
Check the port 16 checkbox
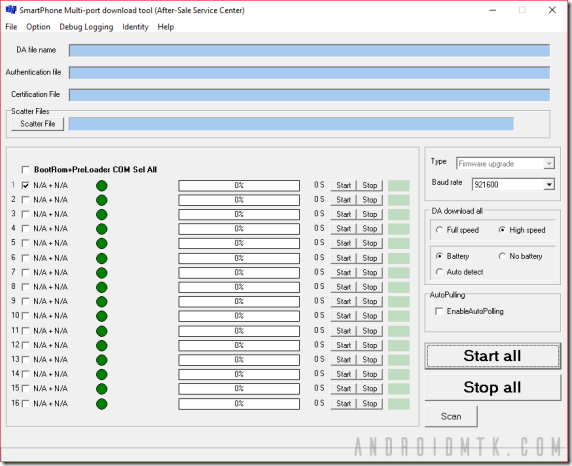click(26, 404)
